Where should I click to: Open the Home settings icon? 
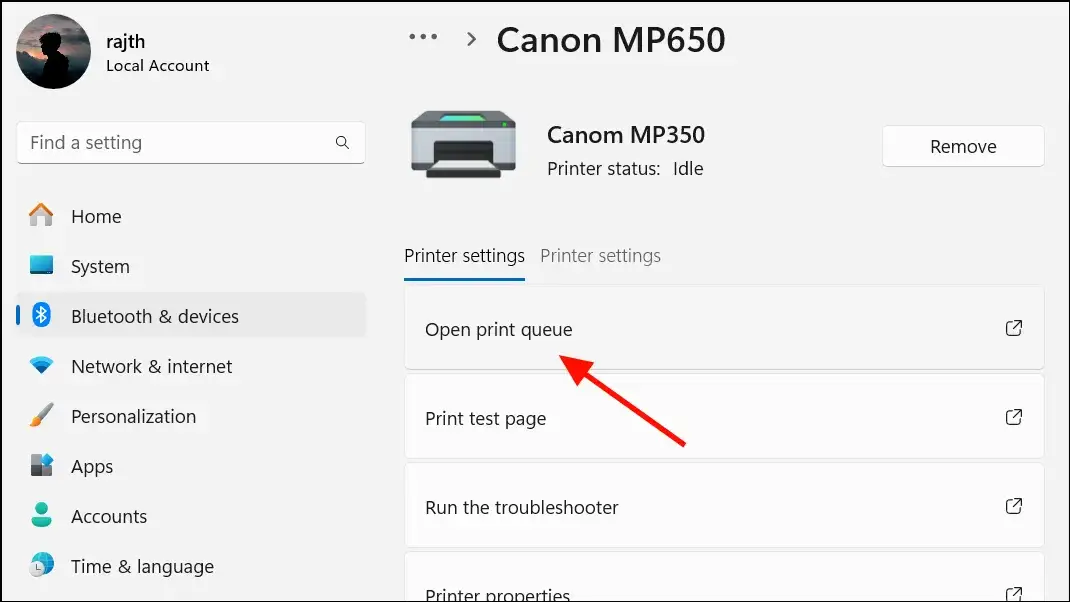tap(41, 215)
